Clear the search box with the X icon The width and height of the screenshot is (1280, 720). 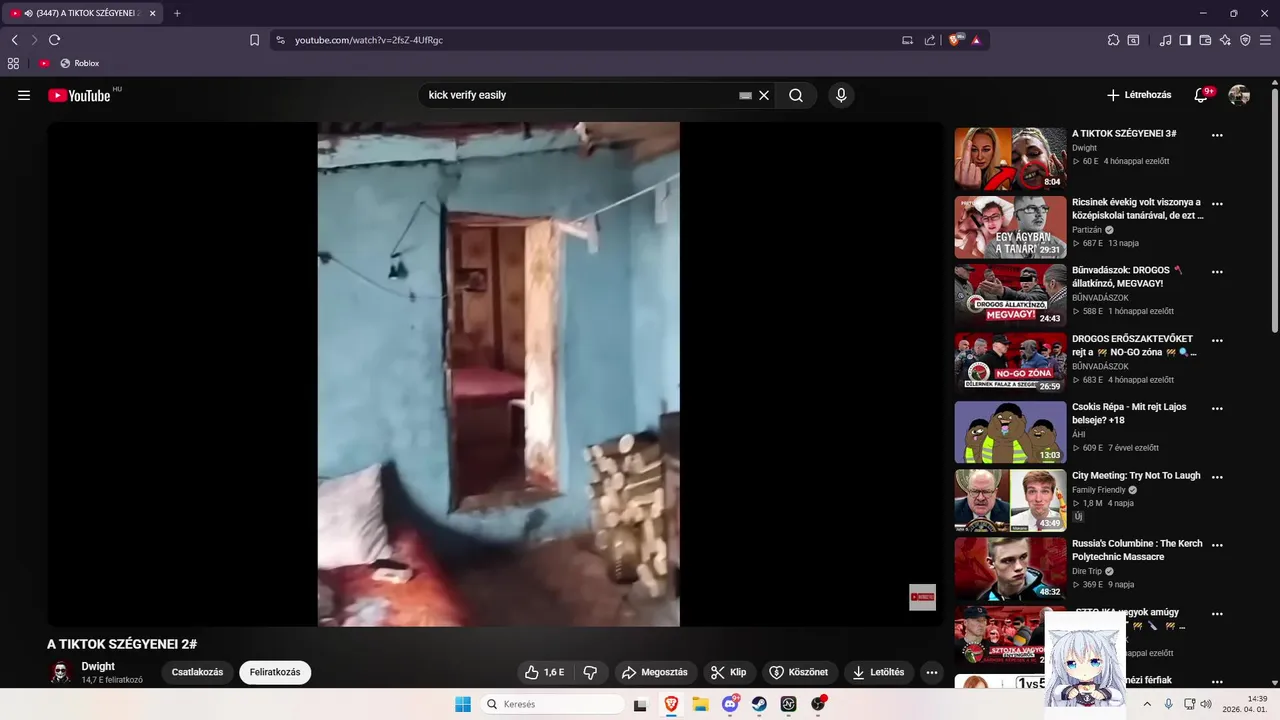(764, 95)
